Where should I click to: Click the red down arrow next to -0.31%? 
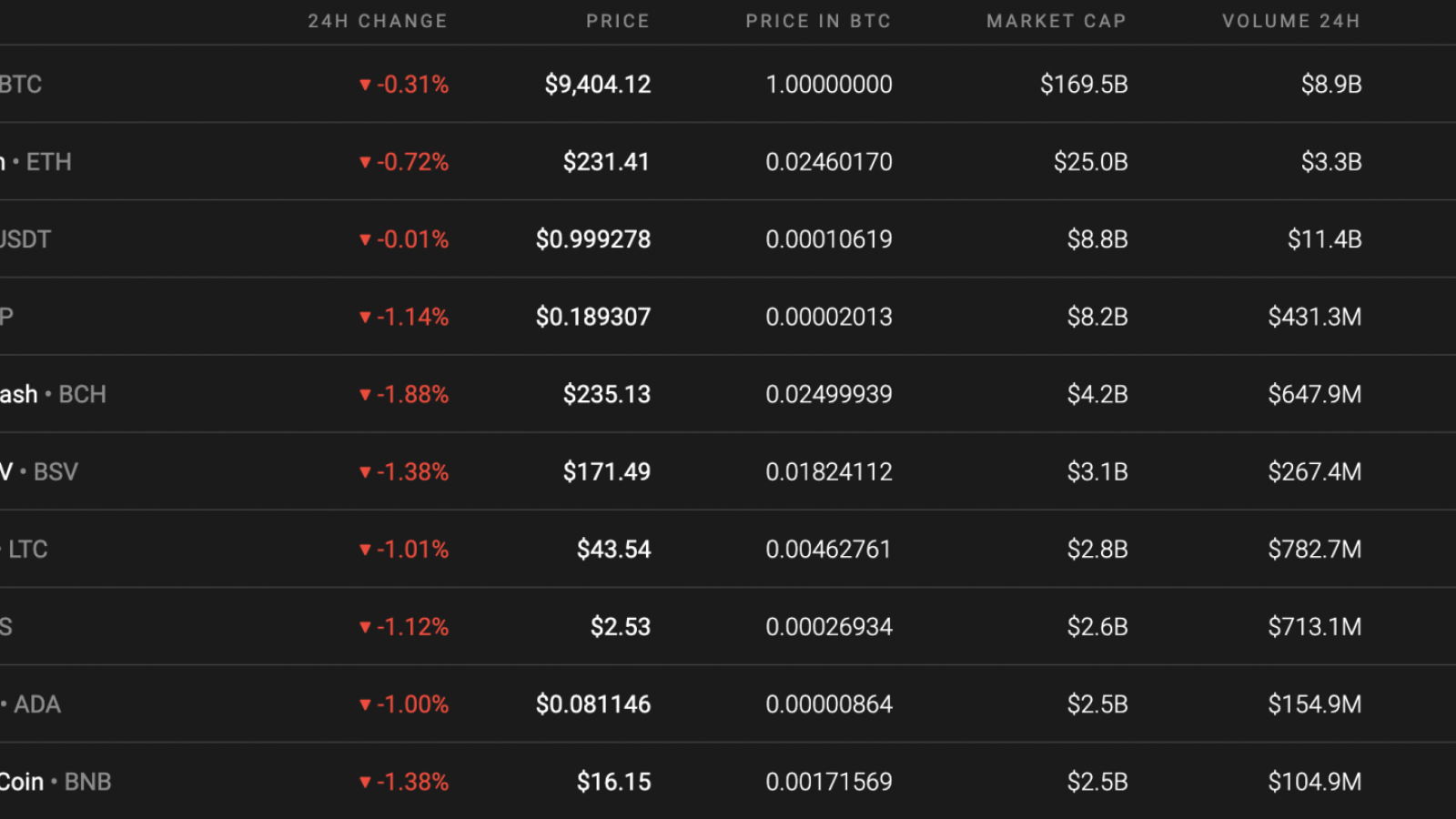point(365,86)
